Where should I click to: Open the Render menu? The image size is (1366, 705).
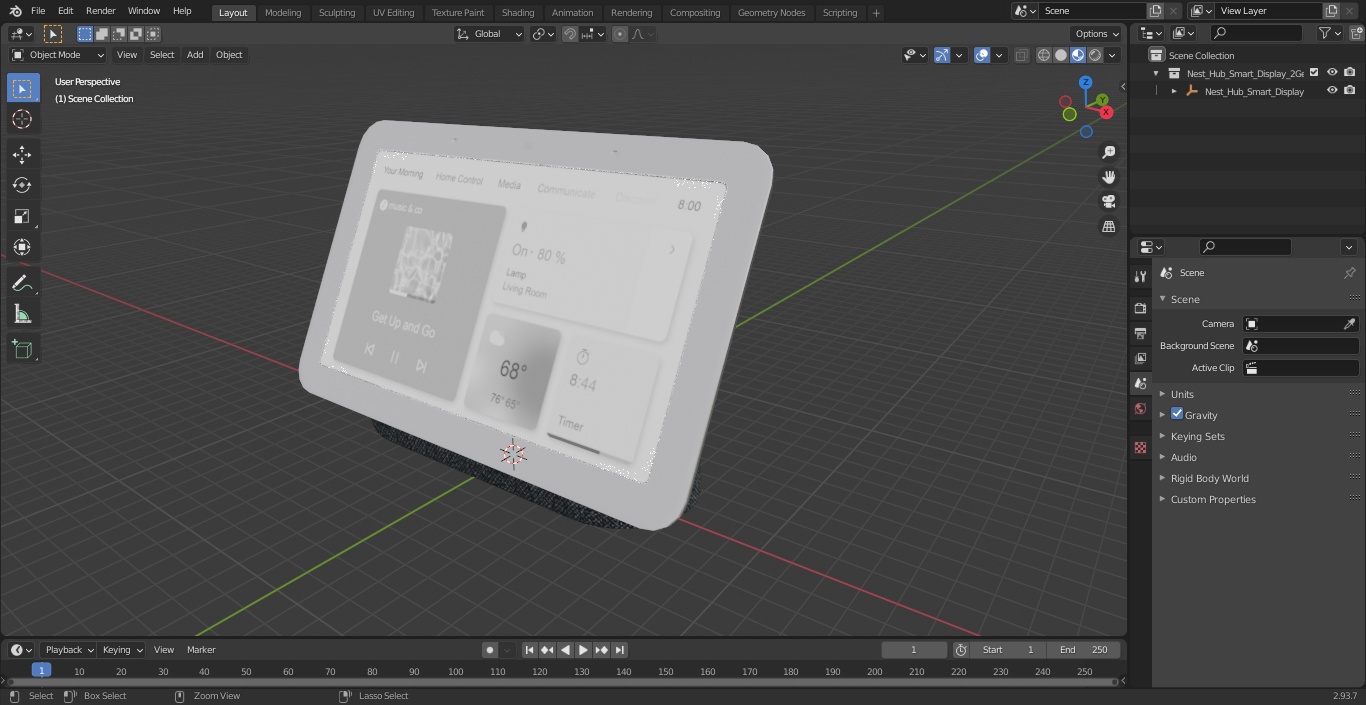101,11
